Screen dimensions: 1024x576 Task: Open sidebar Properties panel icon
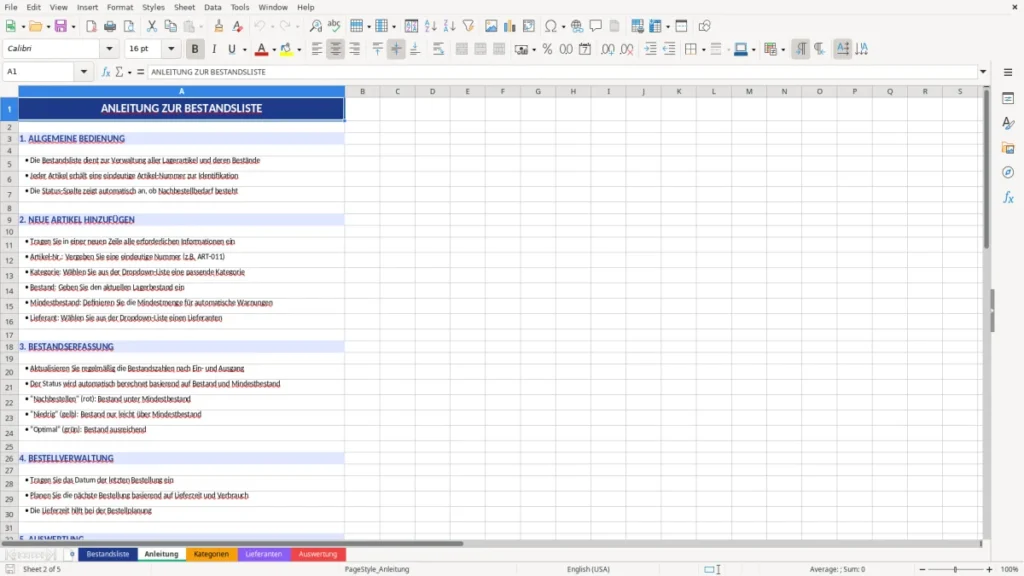point(1008,99)
